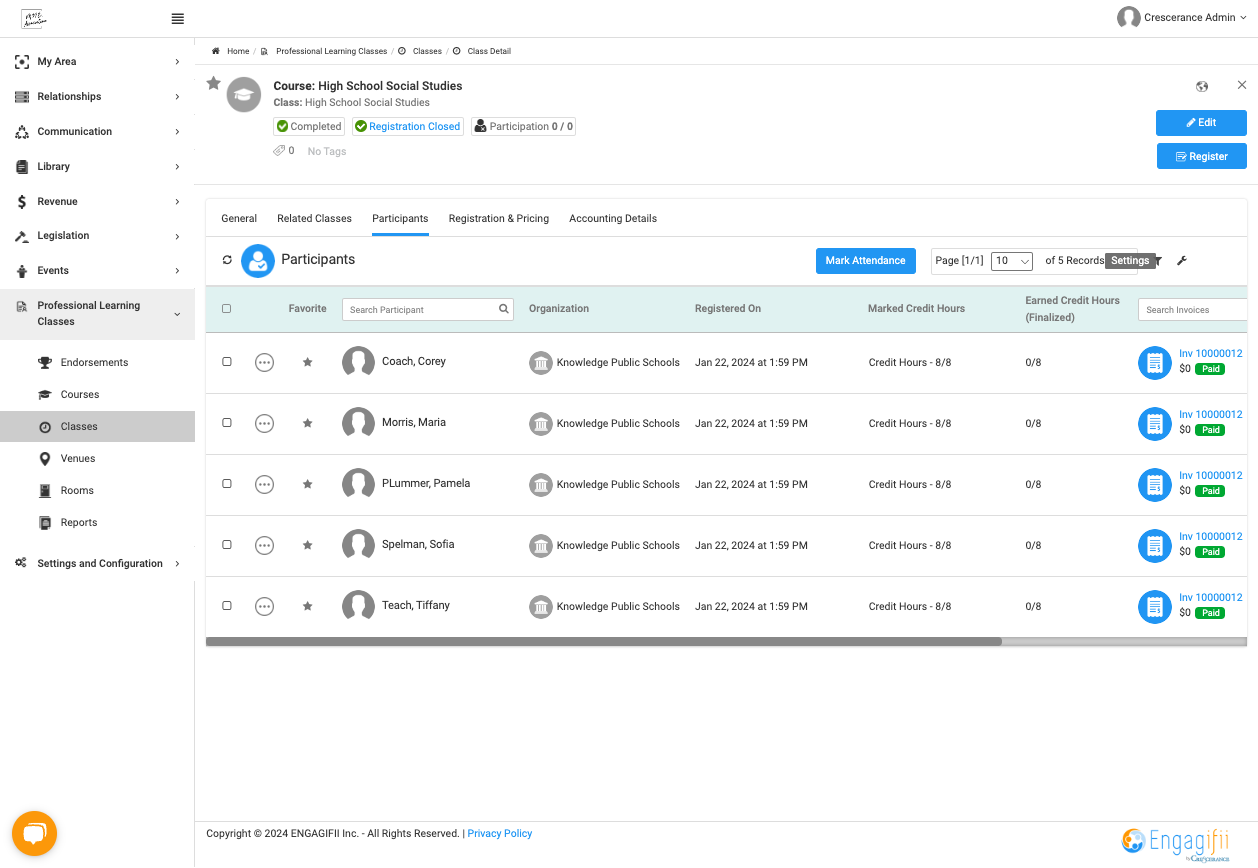The image size is (1258, 868).
Task: Toggle the hamburger sidebar menu icon
Action: point(177,18)
